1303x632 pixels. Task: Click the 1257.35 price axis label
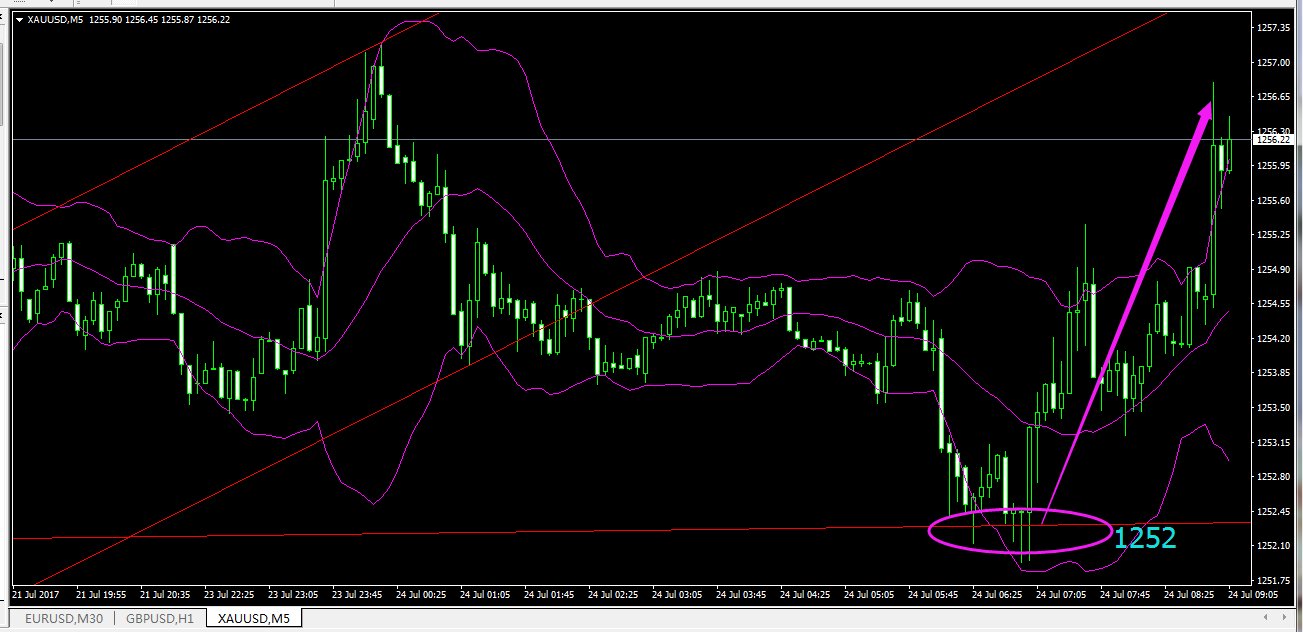click(x=1273, y=28)
